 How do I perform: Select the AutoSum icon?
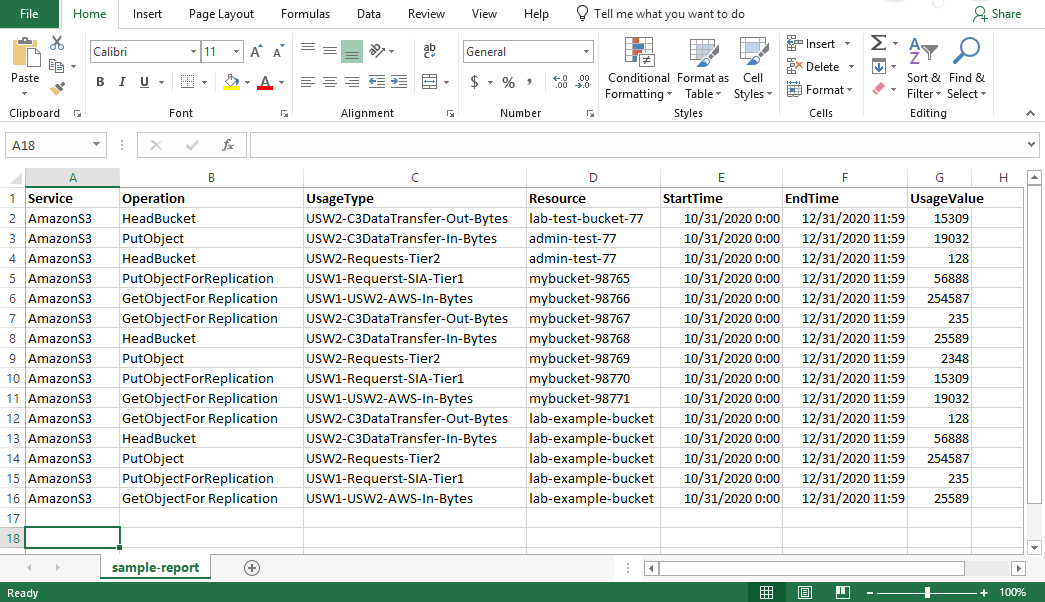(878, 43)
